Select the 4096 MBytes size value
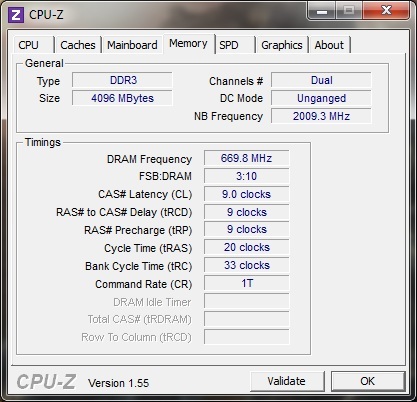 pyautogui.click(x=122, y=98)
